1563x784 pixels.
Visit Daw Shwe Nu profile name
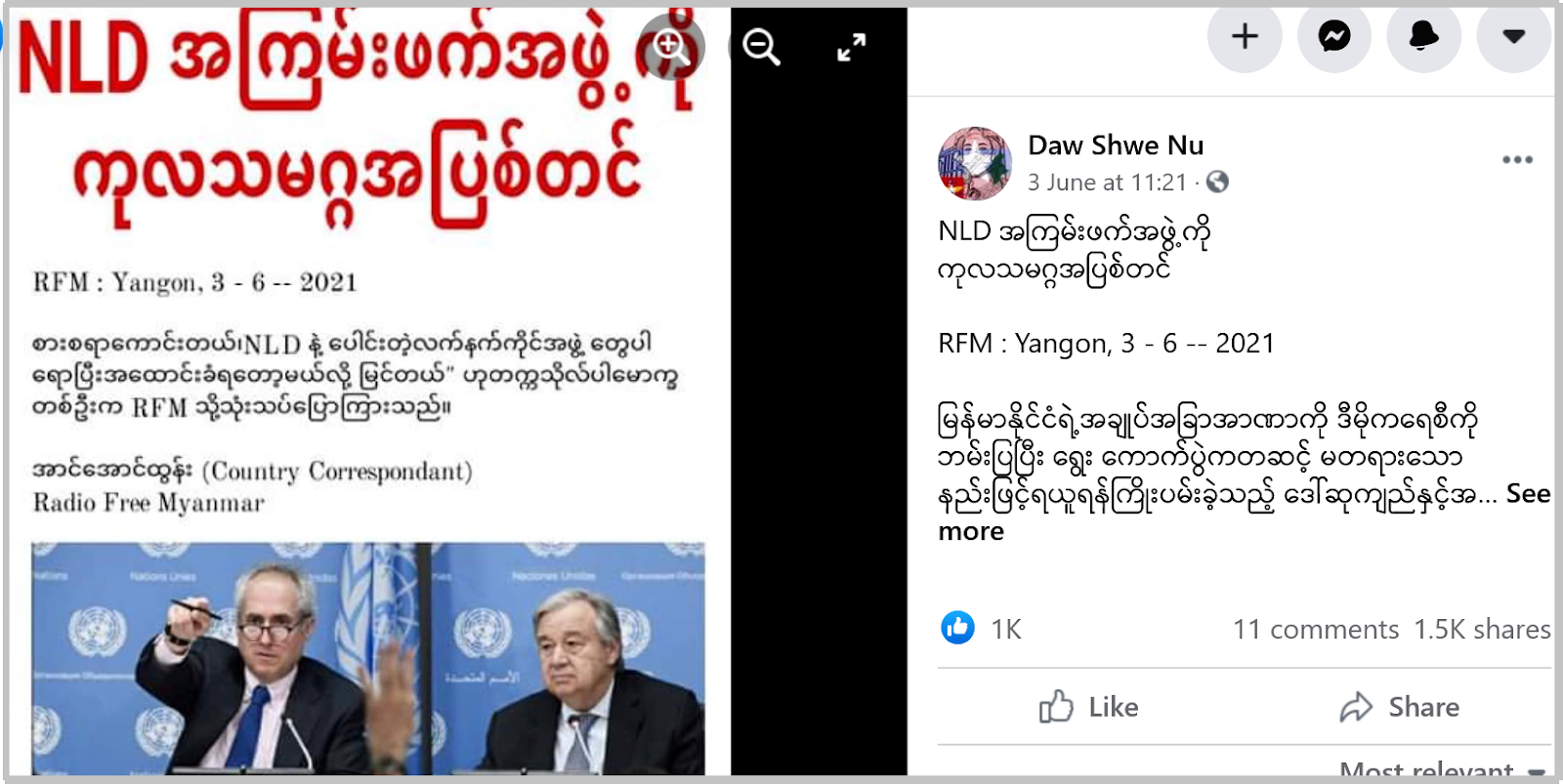1116,145
